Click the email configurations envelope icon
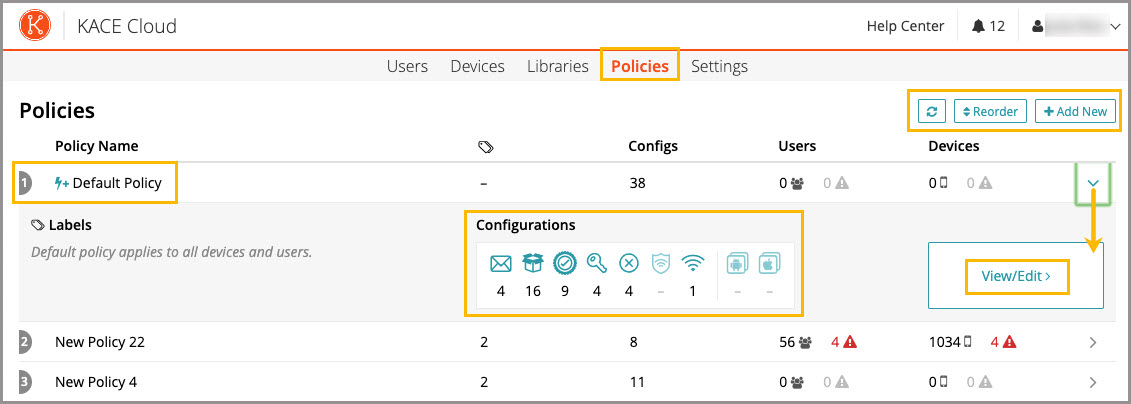Image resolution: width=1131 pixels, height=404 pixels. (500, 264)
